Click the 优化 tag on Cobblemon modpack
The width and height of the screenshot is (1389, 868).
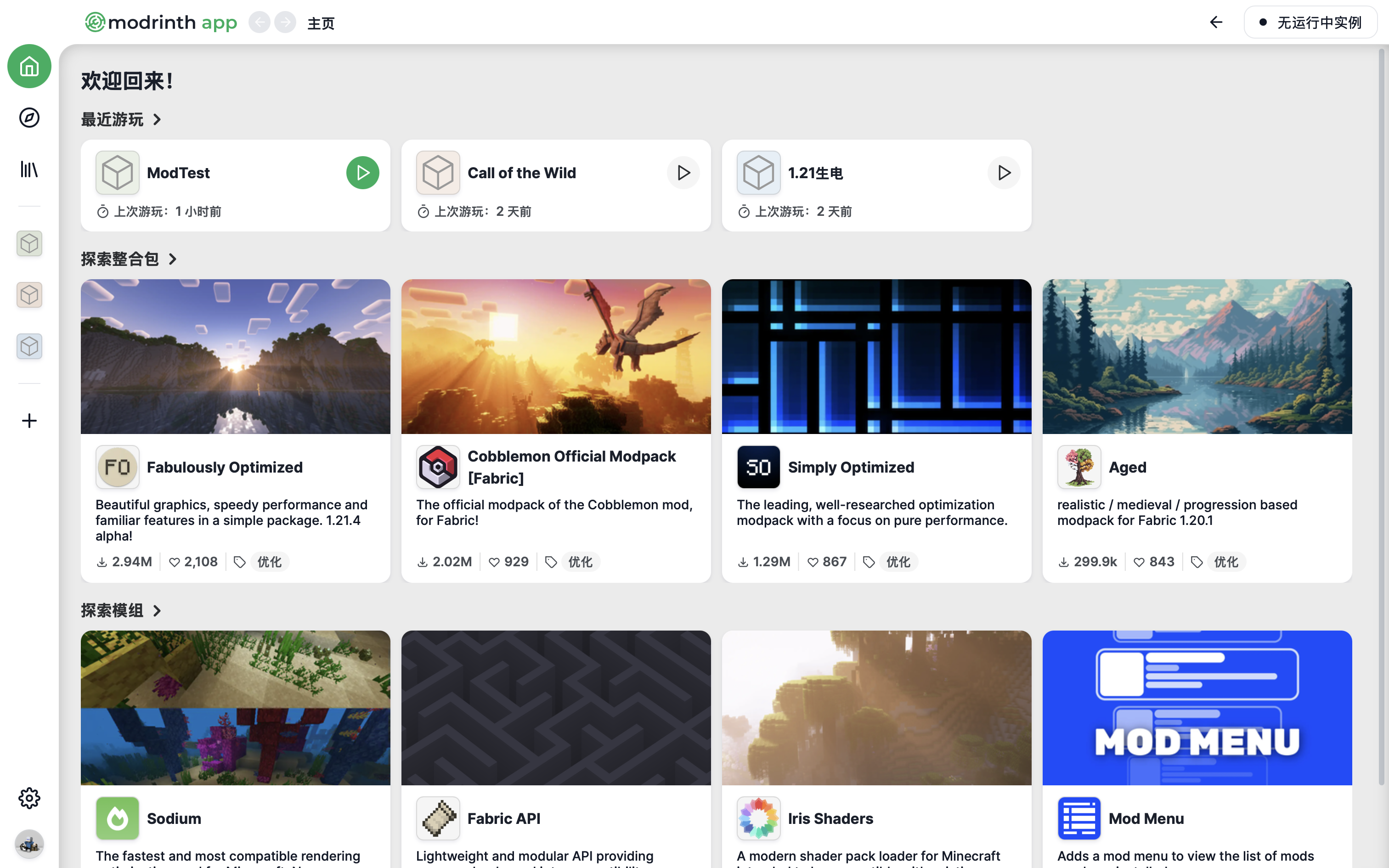(580, 562)
